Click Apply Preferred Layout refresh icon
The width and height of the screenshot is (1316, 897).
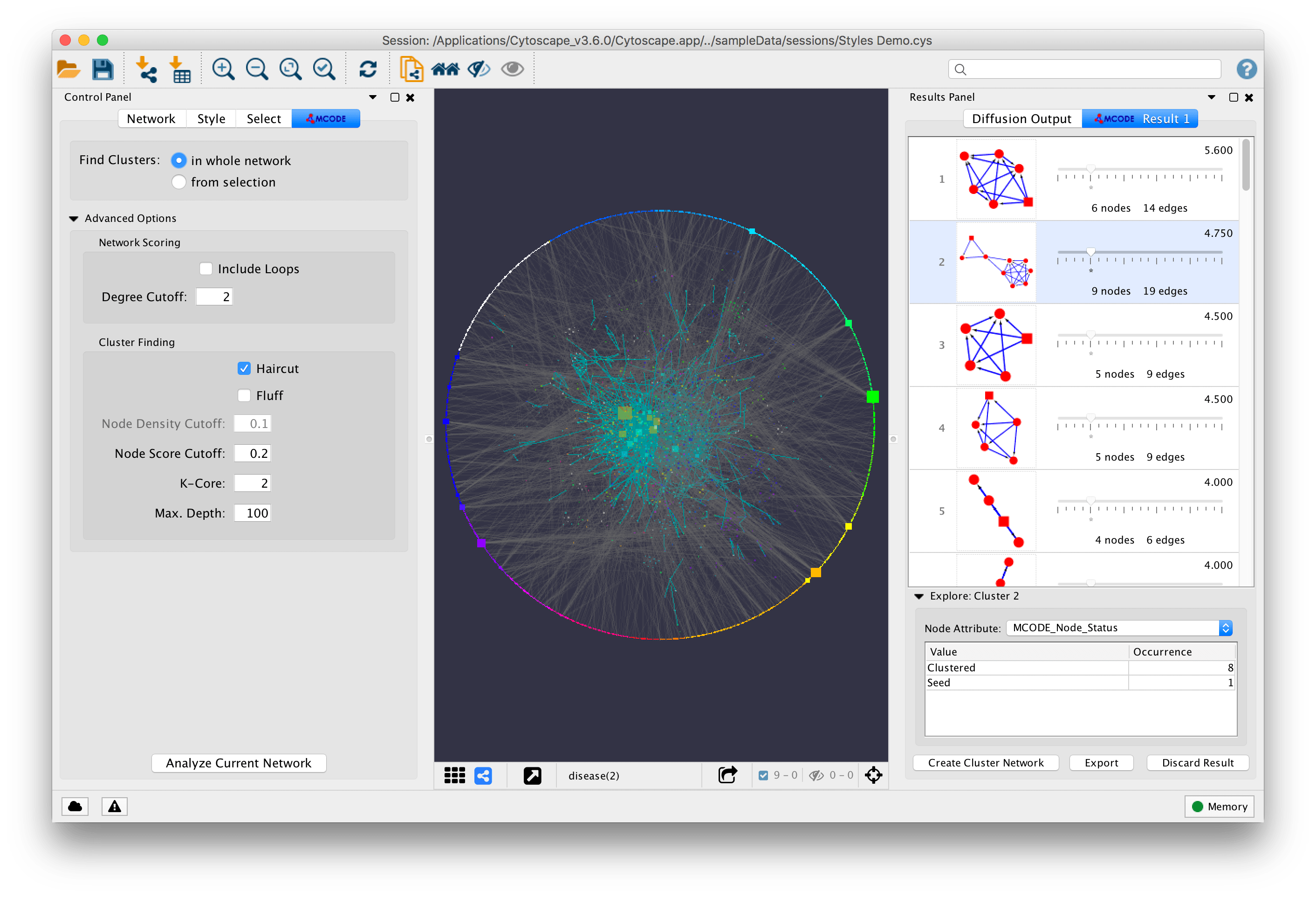coord(368,69)
